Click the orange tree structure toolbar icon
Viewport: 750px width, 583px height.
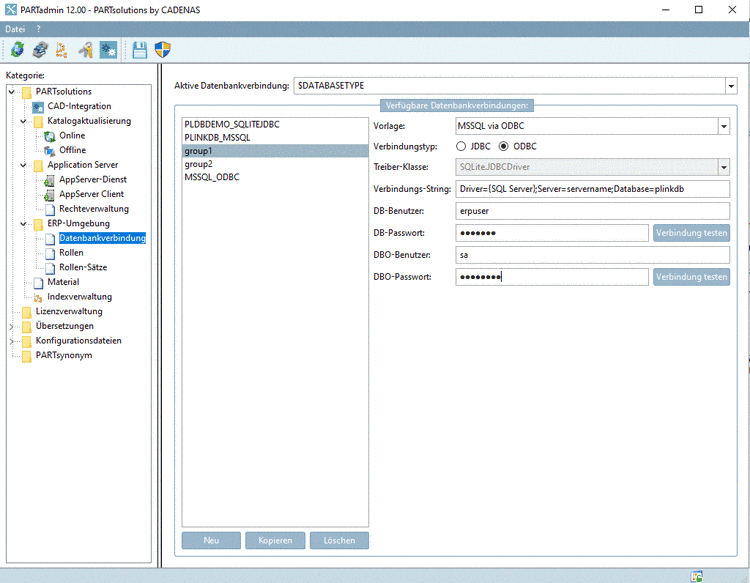(x=62, y=50)
